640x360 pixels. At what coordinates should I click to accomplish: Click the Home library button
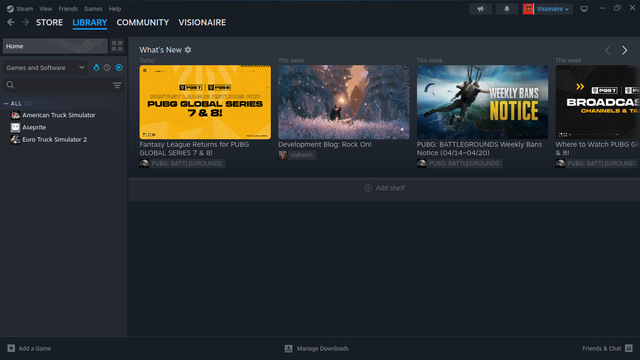55,46
